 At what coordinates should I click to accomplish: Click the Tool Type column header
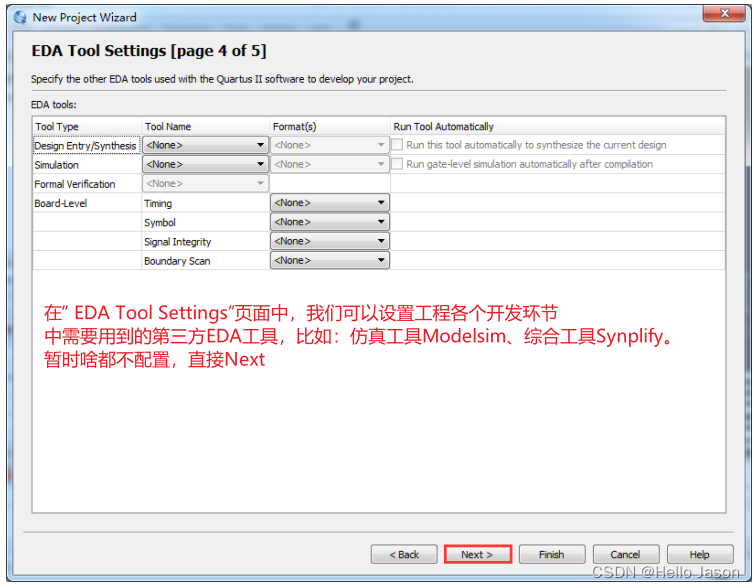pos(87,126)
